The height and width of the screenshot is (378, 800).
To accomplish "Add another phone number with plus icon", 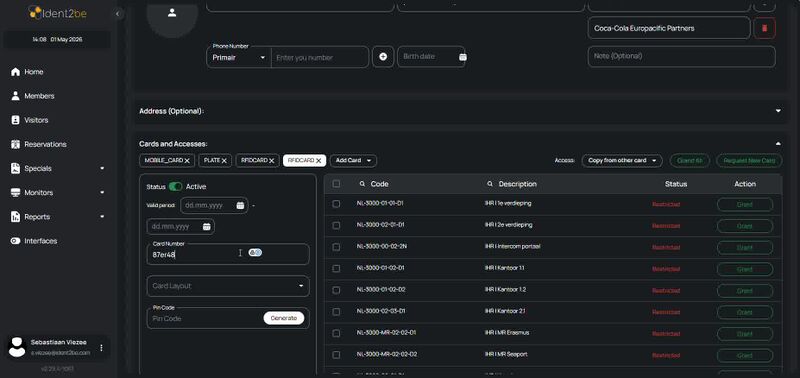I will pos(383,57).
